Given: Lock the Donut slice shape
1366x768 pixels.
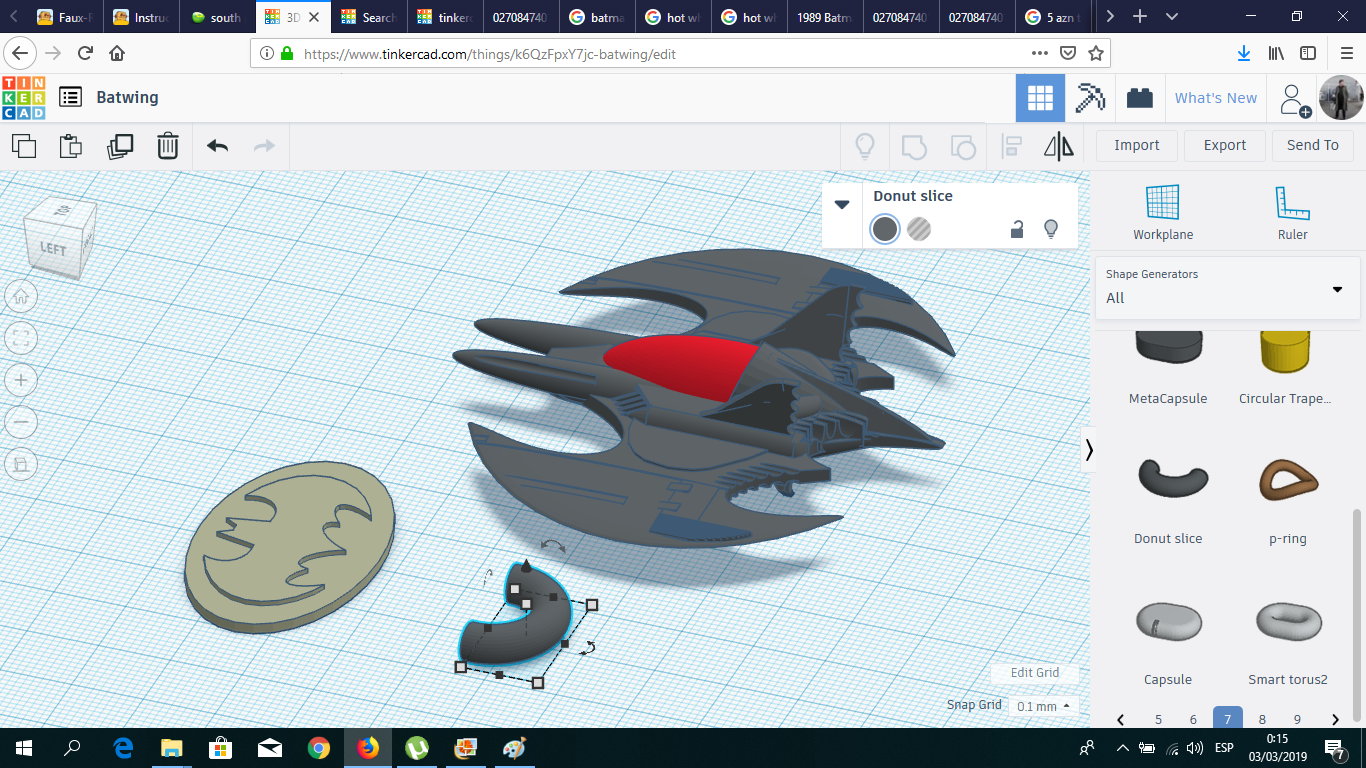Looking at the screenshot, I should click(1016, 229).
